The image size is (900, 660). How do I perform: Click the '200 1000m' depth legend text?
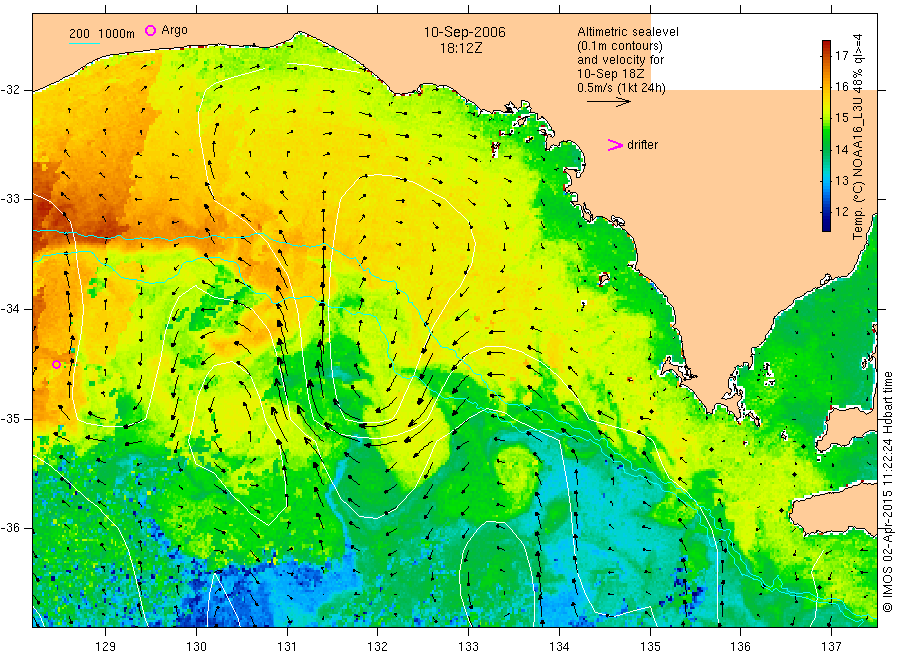click(x=102, y=34)
